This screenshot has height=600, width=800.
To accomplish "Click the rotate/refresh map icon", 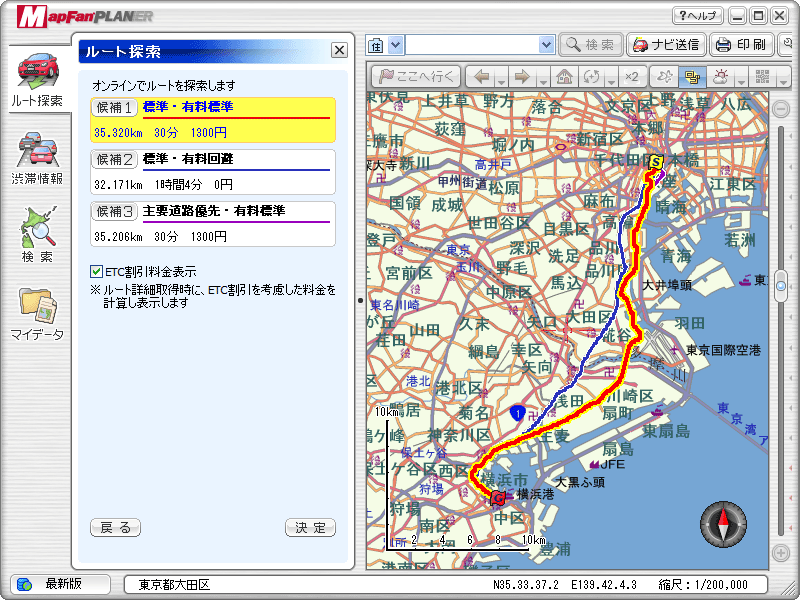I will (x=592, y=77).
